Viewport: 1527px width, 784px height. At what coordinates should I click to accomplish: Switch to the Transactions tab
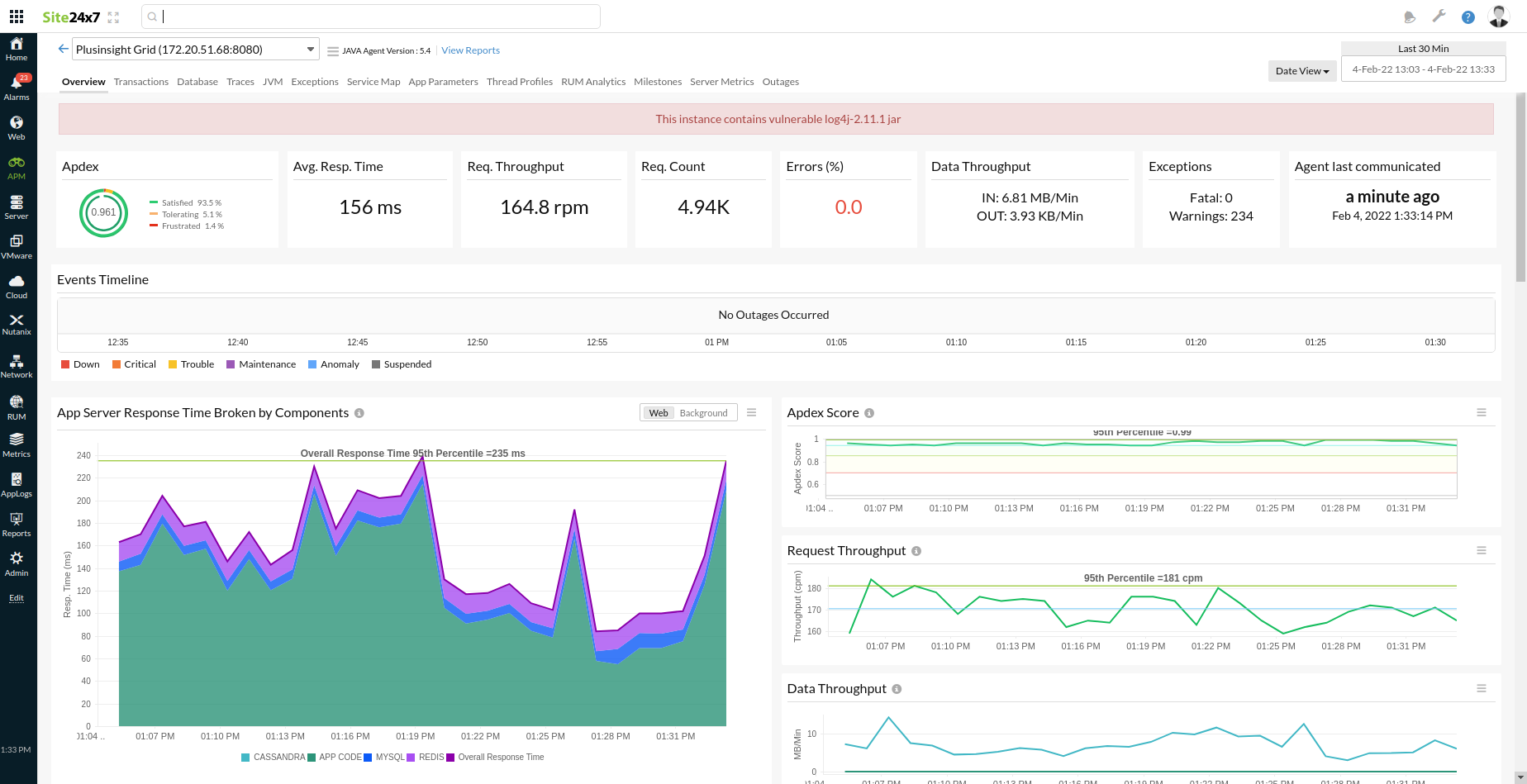click(140, 81)
